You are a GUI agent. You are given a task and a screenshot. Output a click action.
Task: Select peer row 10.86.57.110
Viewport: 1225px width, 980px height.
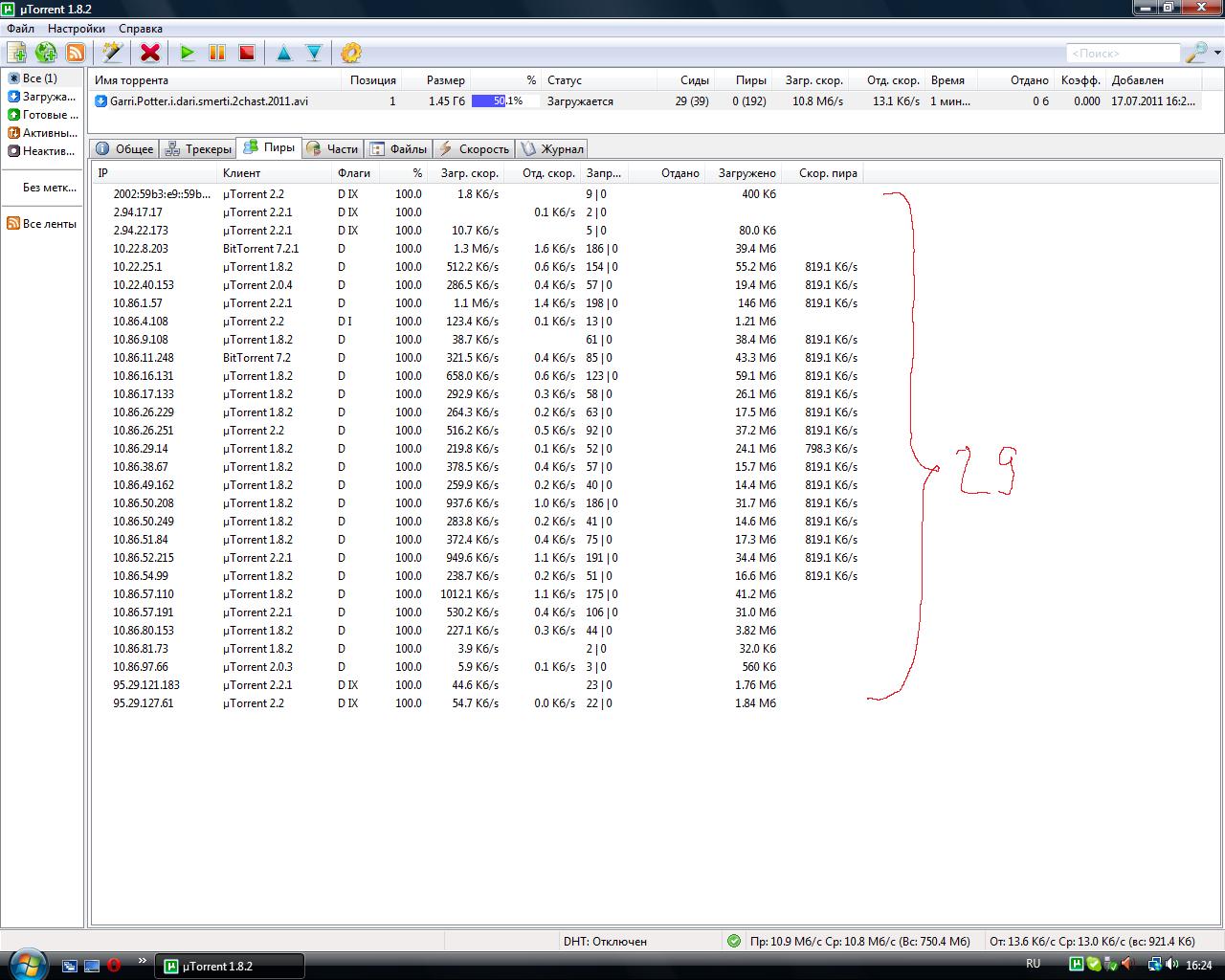tap(479, 594)
